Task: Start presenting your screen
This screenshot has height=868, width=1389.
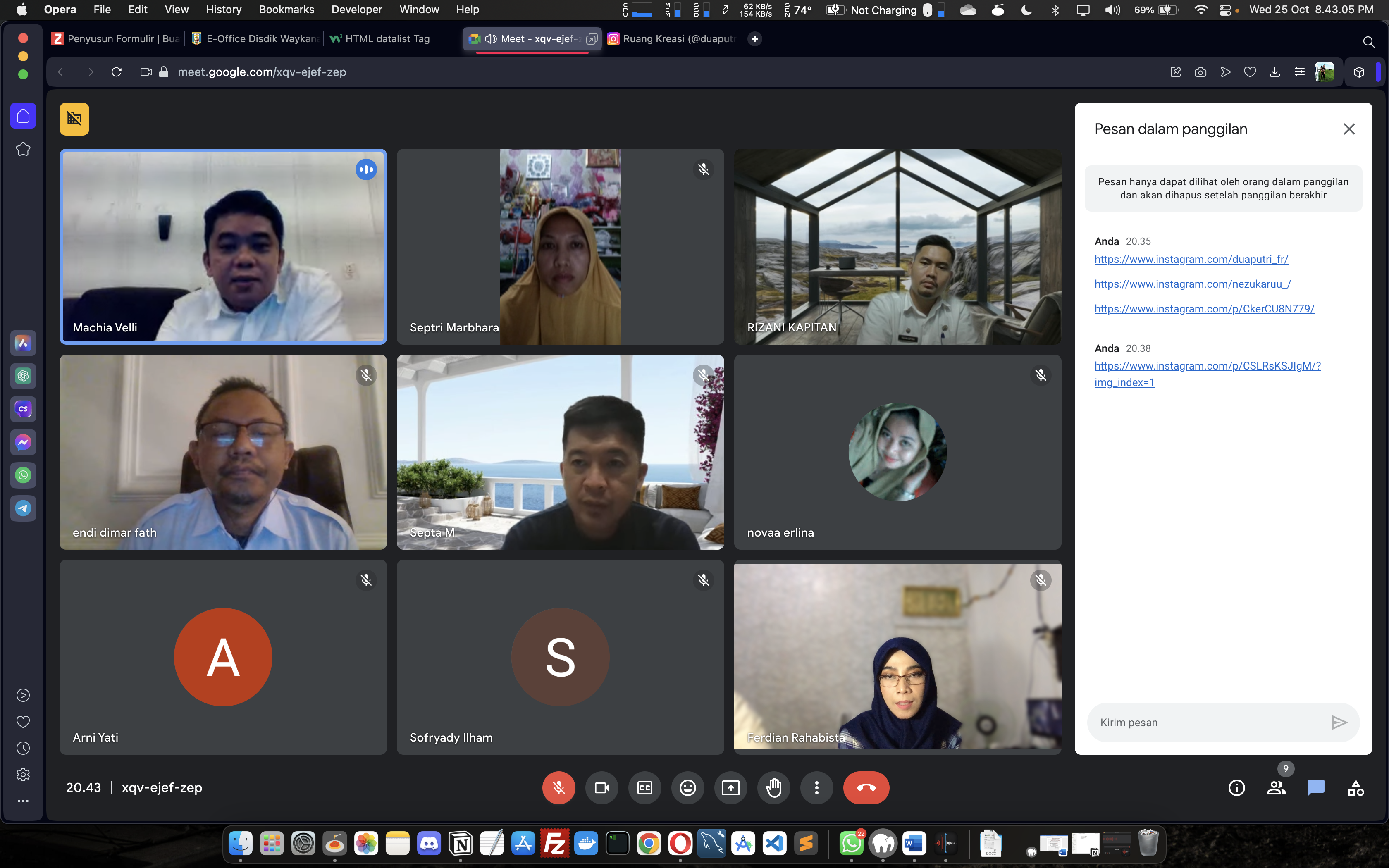Action: tap(730, 788)
